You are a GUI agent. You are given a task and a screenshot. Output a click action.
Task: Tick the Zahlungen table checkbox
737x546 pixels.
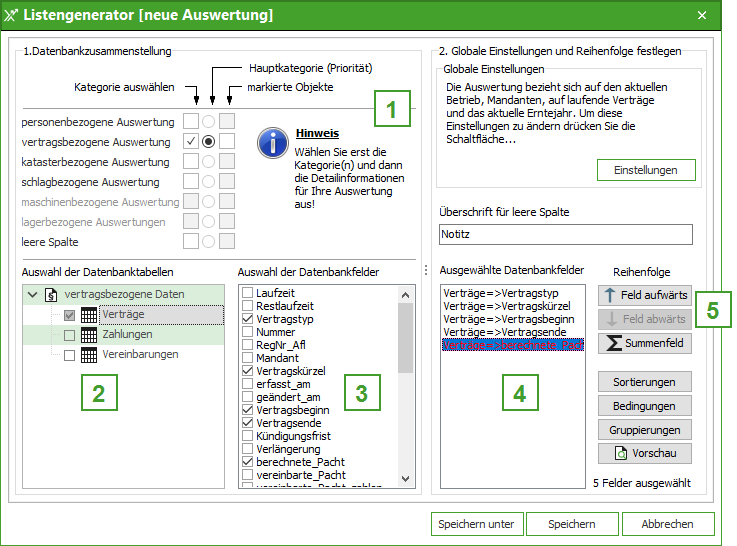pyautogui.click(x=69, y=335)
